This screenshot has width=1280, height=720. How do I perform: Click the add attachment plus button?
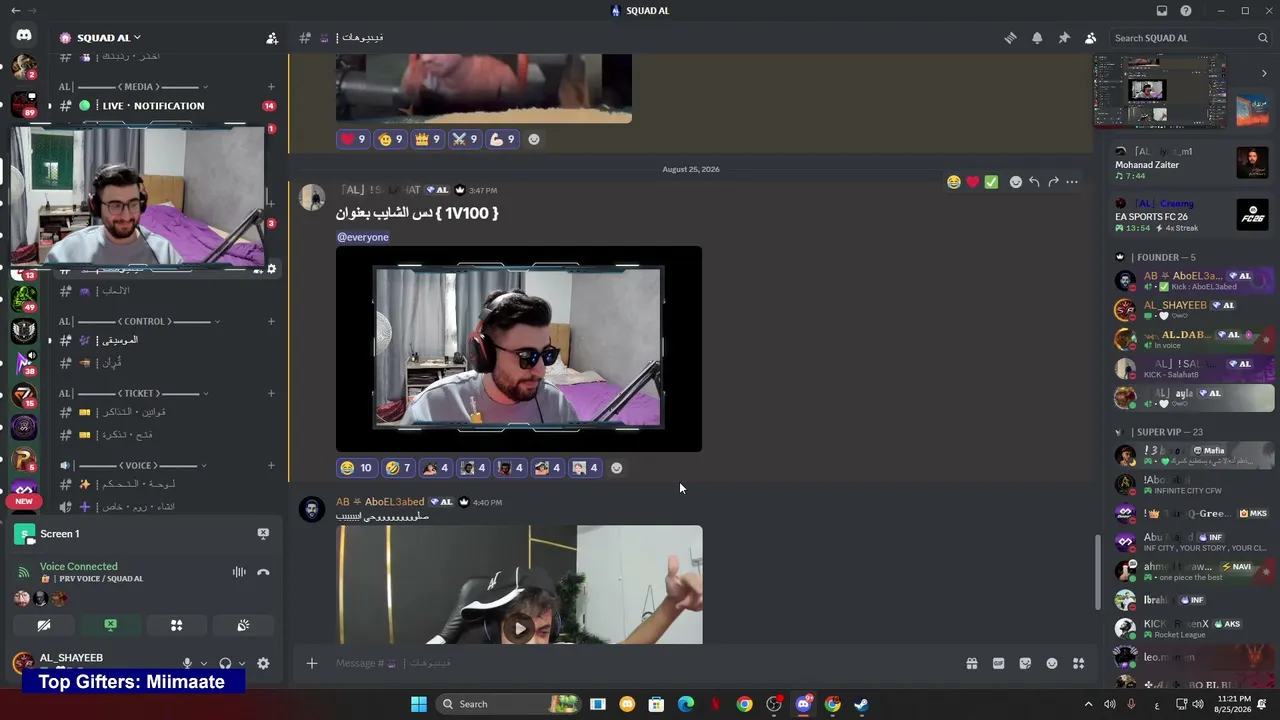[x=312, y=663]
